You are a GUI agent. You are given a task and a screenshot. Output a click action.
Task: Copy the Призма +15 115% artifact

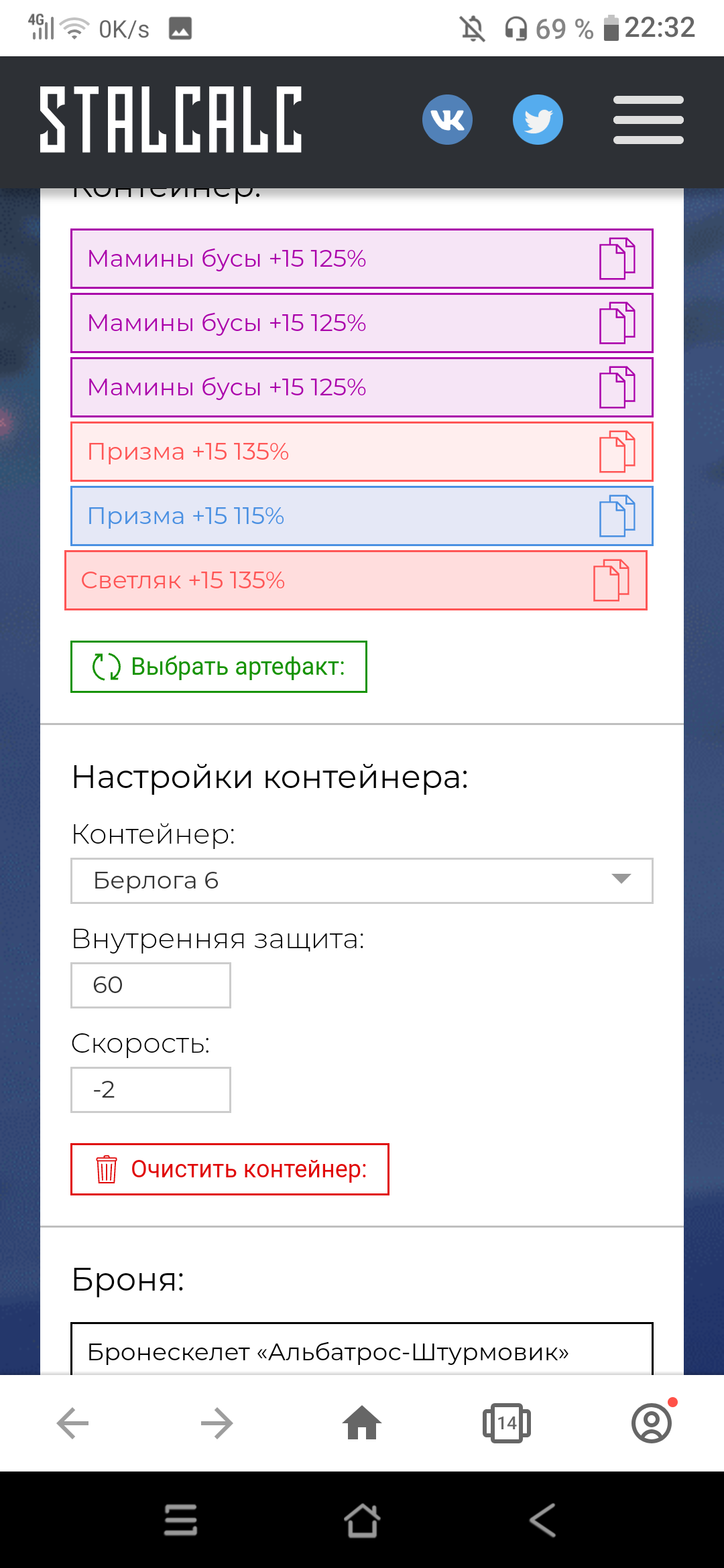pos(617,516)
